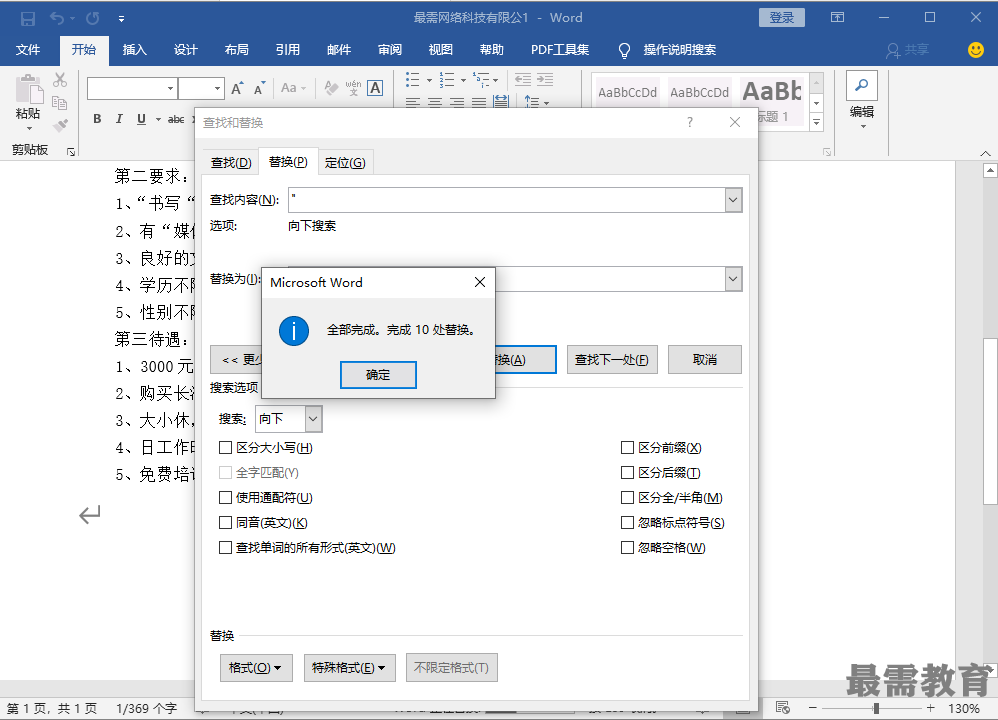The image size is (998, 720).
Task: Click the multilevel list icon
Action: coord(481,80)
